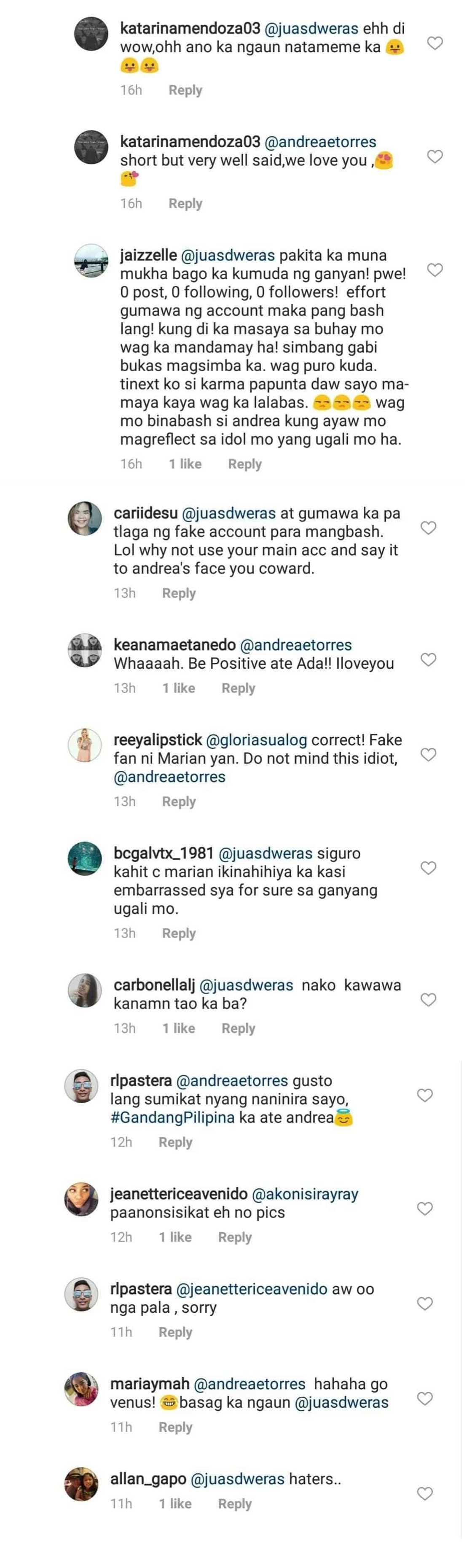Like bcgalvtx_1981's comment heart

[428, 867]
